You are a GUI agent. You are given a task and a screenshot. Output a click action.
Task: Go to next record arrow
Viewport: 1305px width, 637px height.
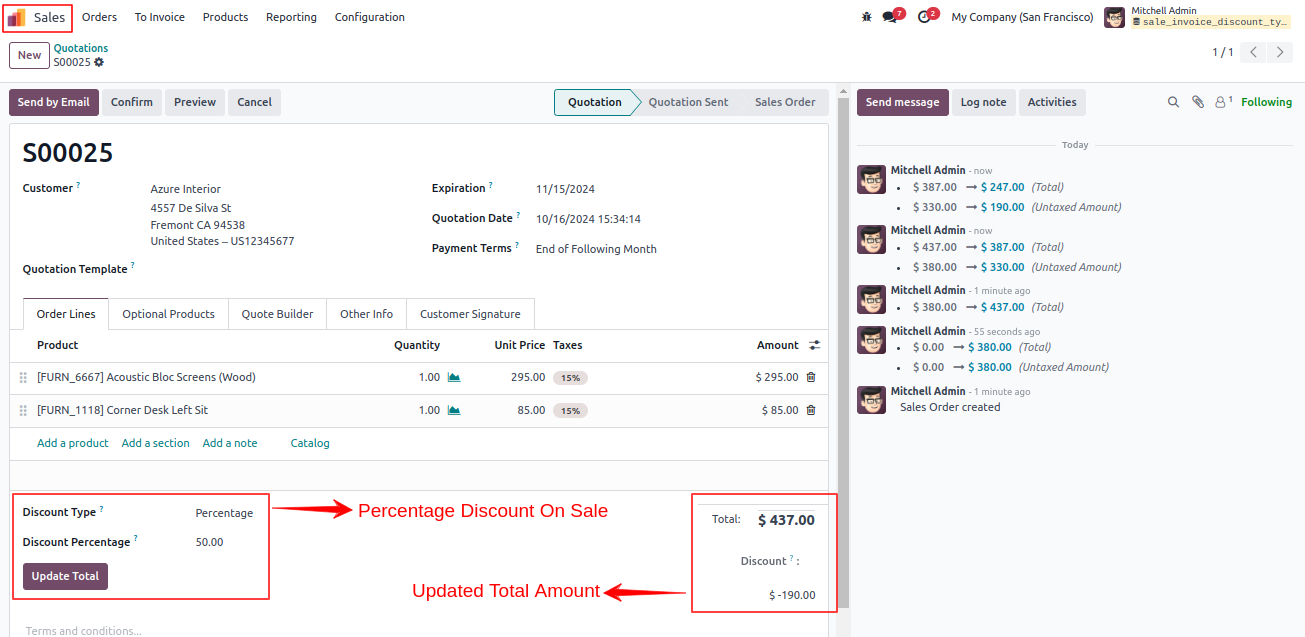tap(1280, 52)
